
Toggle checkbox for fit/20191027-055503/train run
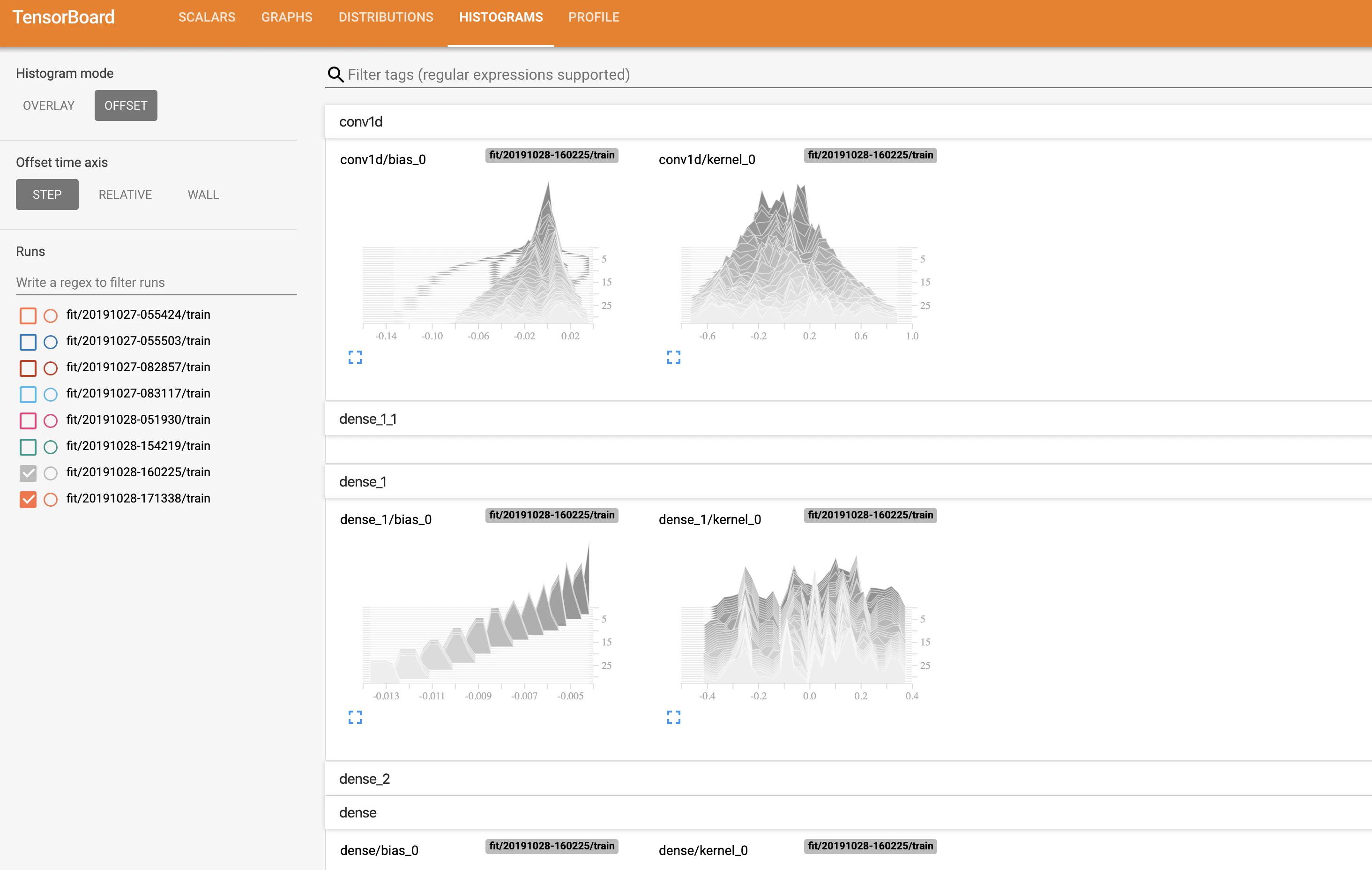point(28,342)
